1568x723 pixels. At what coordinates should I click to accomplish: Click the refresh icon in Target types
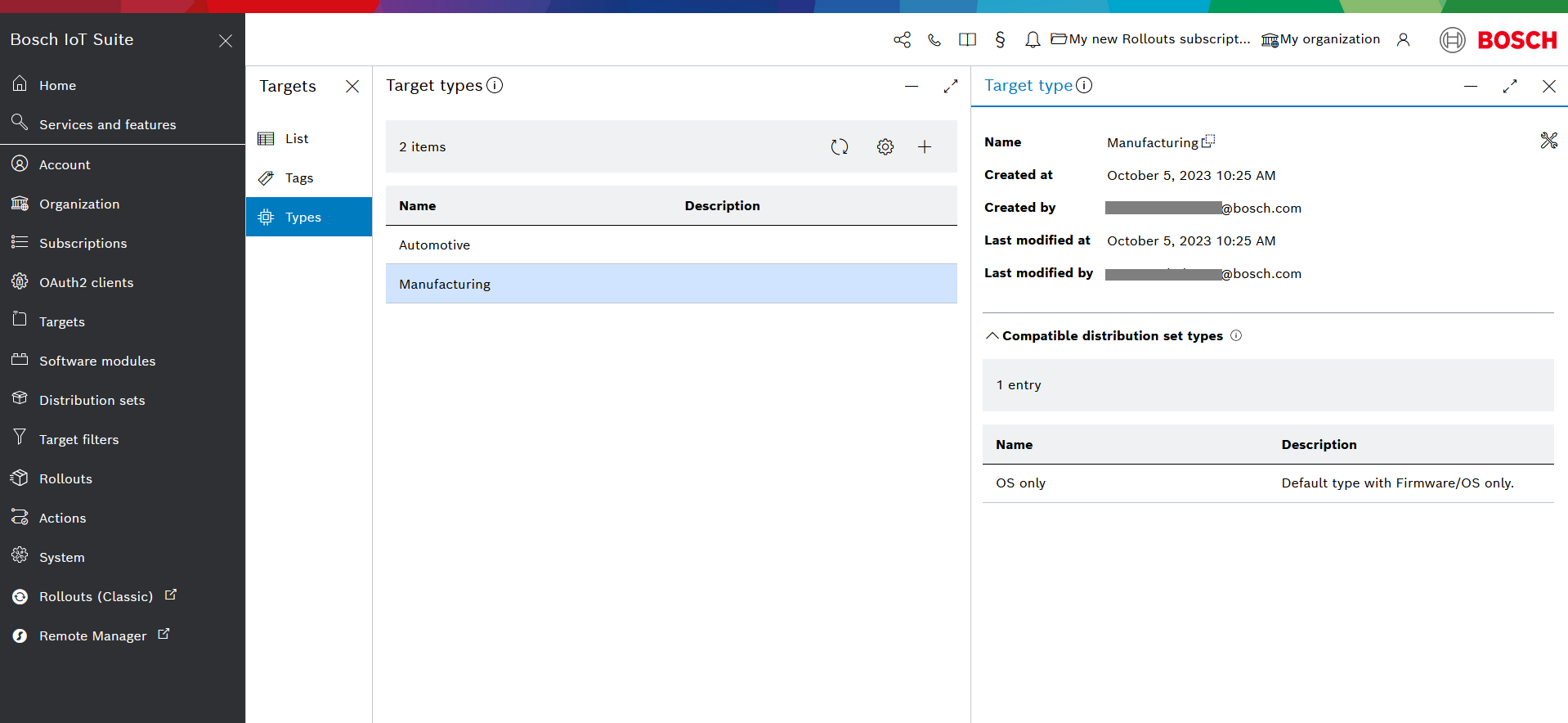coord(840,147)
